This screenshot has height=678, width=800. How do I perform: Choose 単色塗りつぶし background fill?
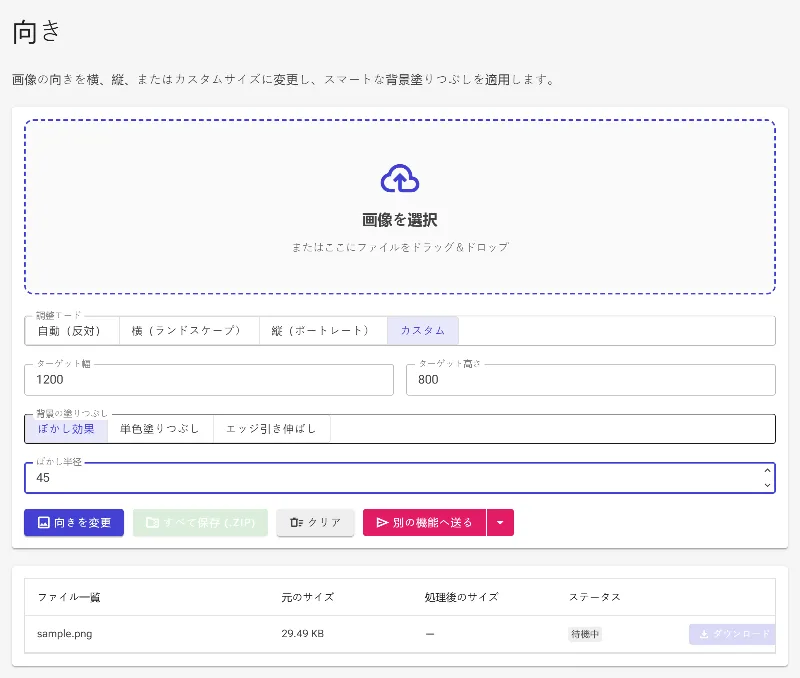point(160,429)
